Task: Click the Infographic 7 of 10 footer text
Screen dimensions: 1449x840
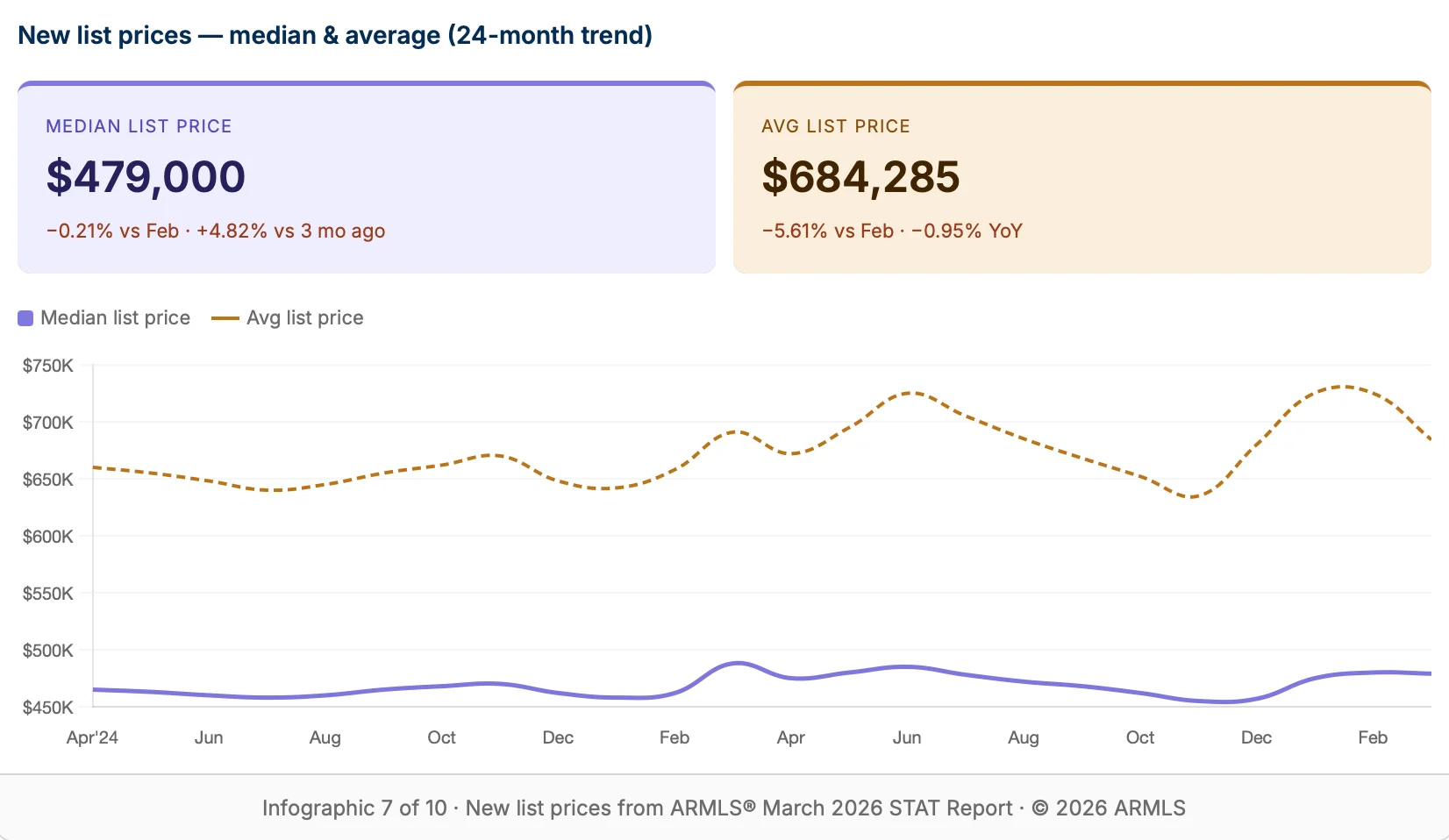Action: (353, 808)
